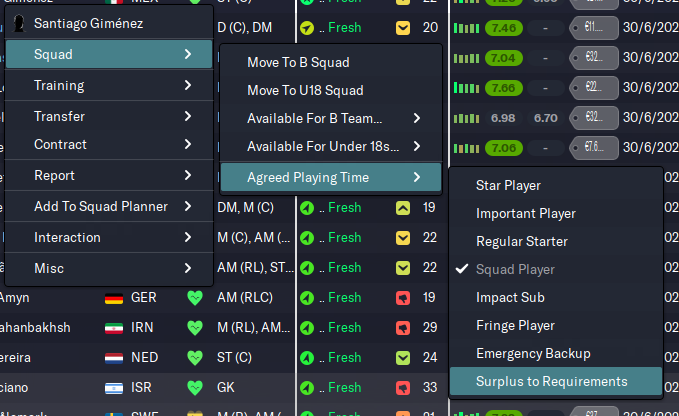
Task: Click the Netherlands flag icon
Action: click(x=114, y=357)
